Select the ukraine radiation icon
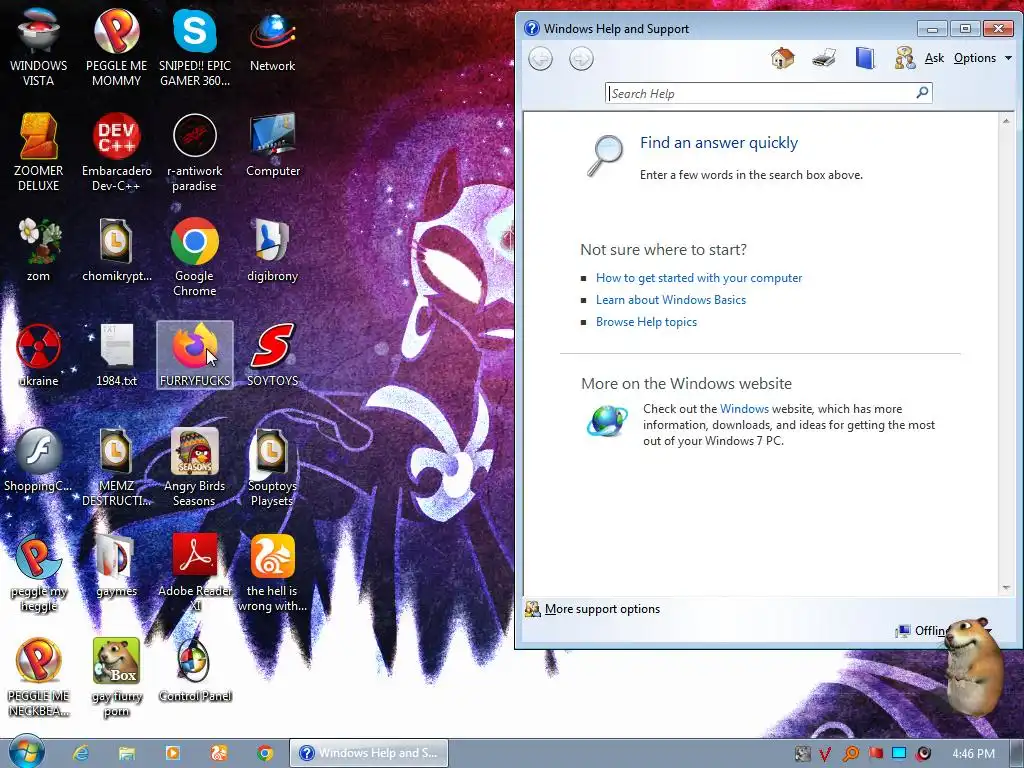1024x768 pixels. [x=39, y=355]
